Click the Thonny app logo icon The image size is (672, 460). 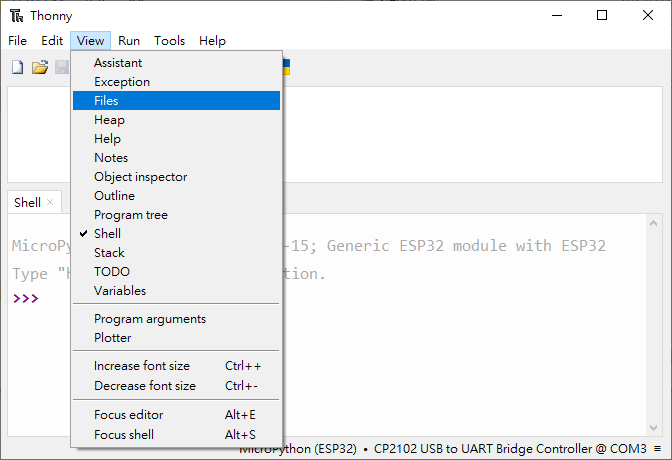click(16, 16)
